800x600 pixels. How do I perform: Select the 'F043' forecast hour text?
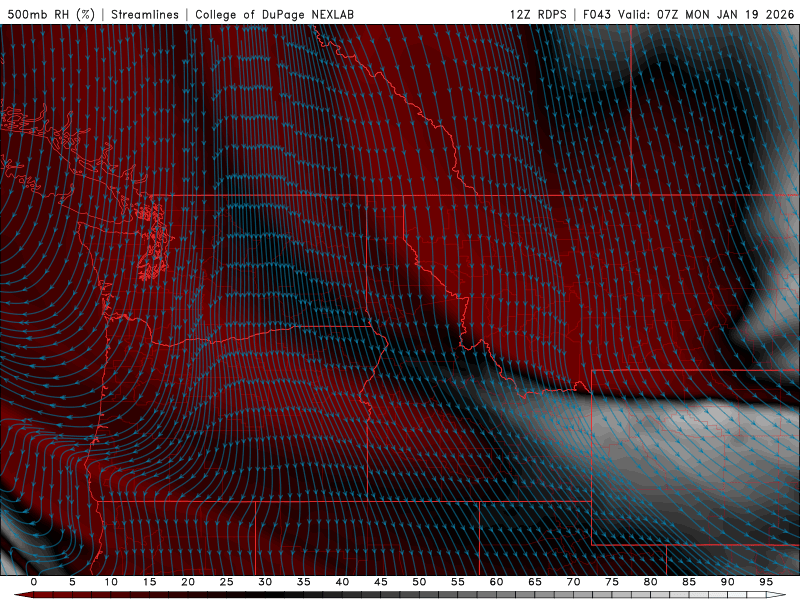coord(597,14)
